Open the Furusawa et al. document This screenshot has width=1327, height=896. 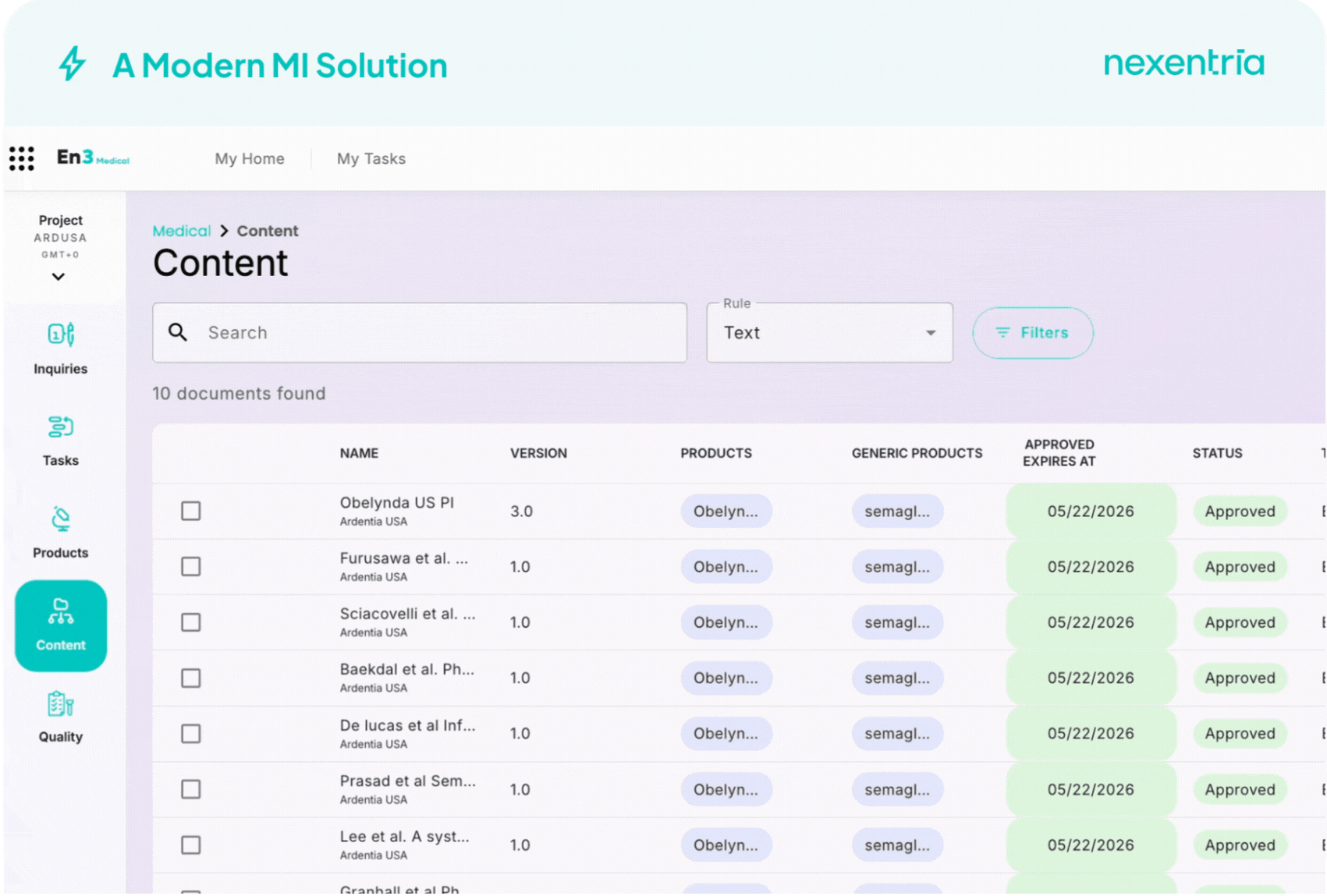pyautogui.click(x=403, y=558)
